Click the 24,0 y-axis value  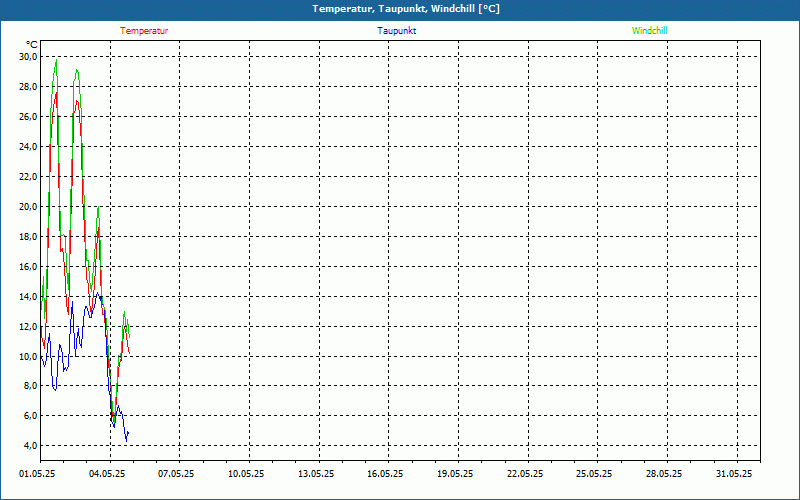[29, 146]
